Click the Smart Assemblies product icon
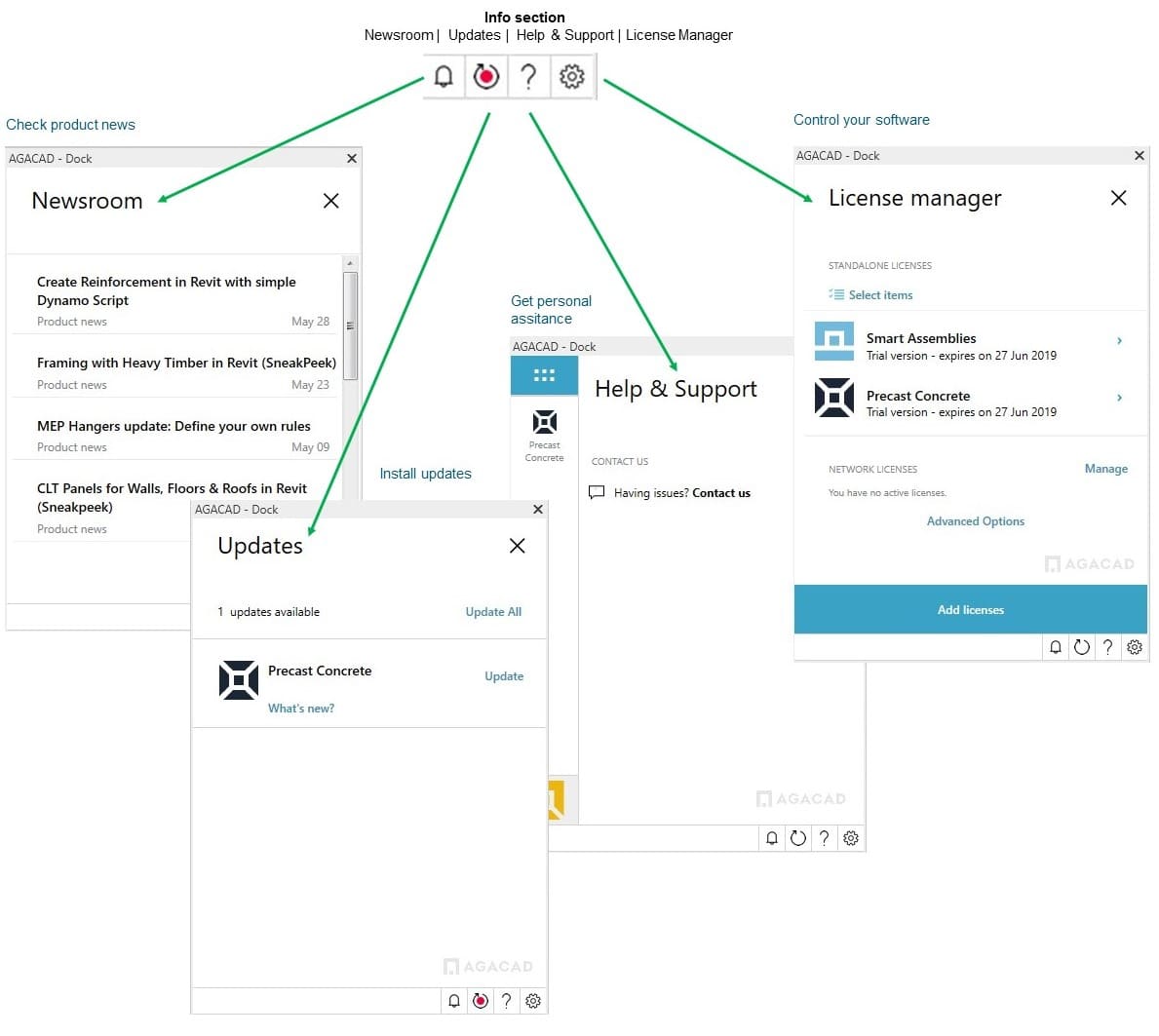This screenshot has height=1036, width=1159. [x=833, y=341]
